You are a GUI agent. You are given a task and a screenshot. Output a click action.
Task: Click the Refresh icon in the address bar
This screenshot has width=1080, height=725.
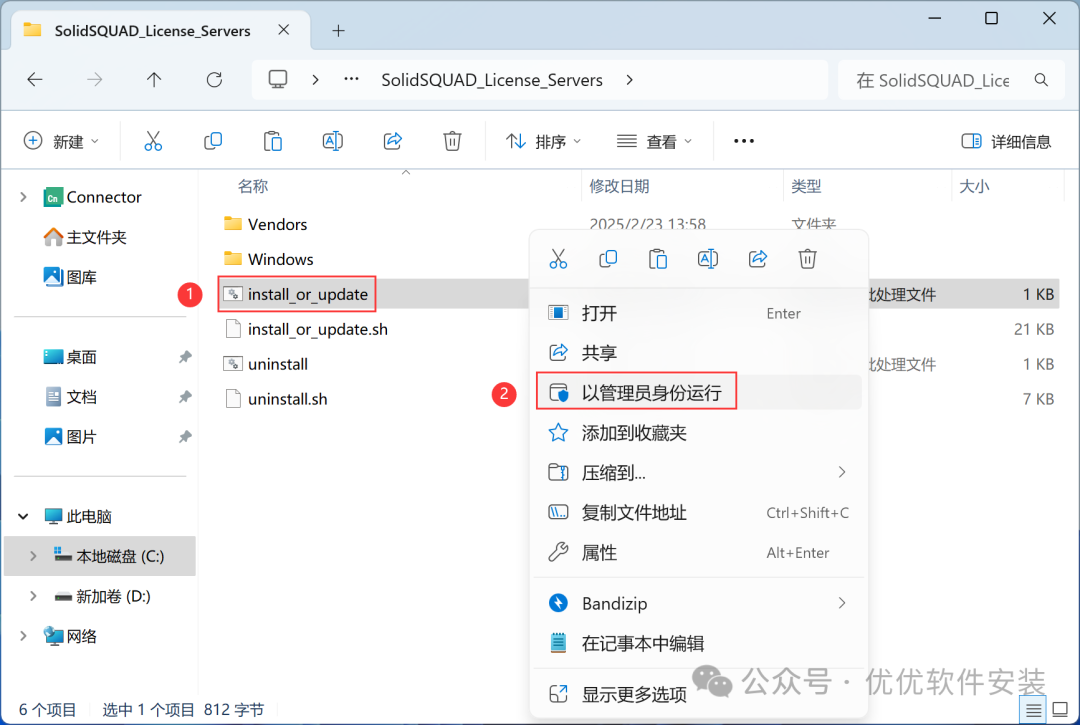(214, 80)
